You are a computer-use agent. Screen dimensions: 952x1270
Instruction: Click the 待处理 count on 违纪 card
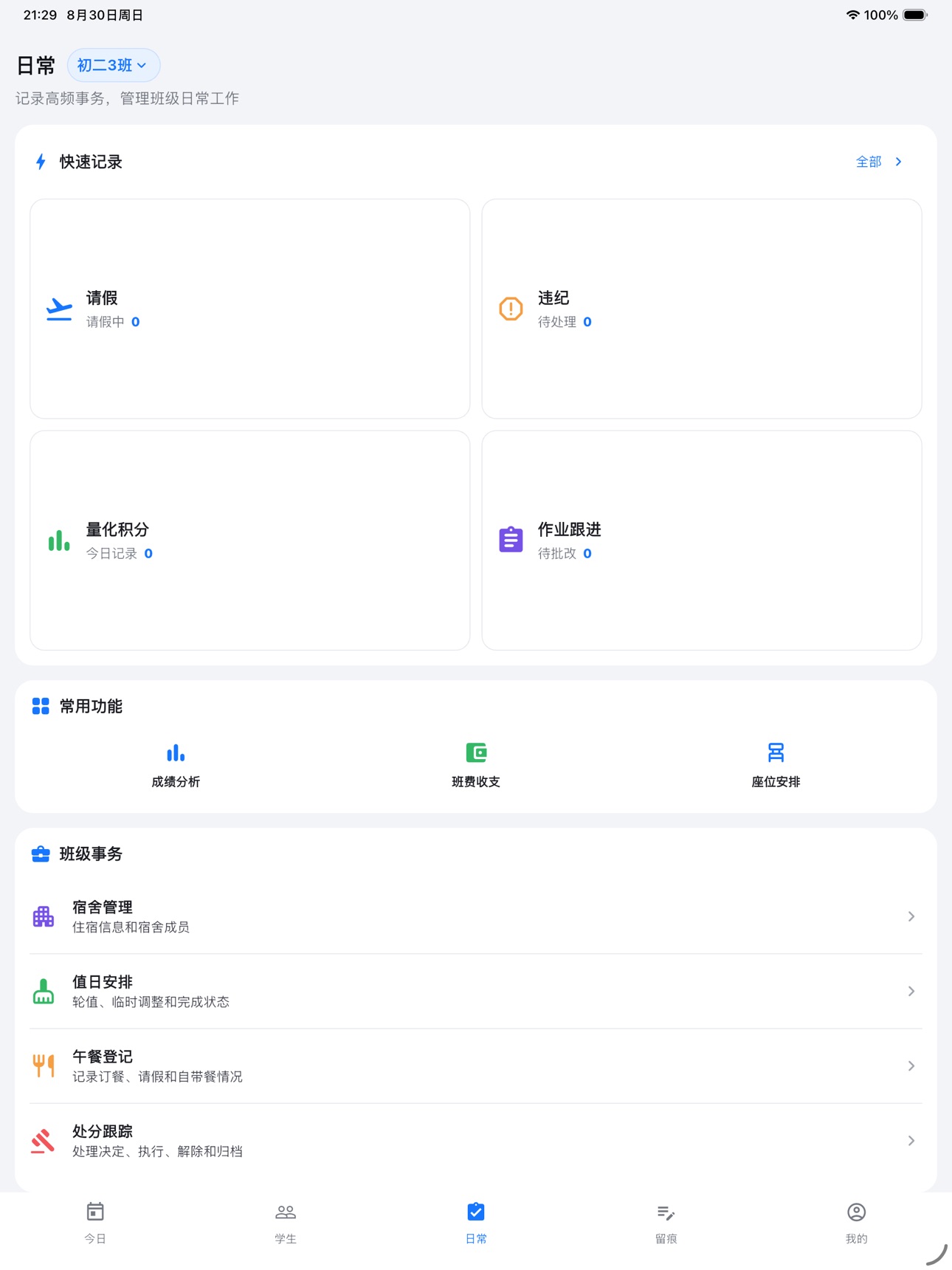point(587,322)
